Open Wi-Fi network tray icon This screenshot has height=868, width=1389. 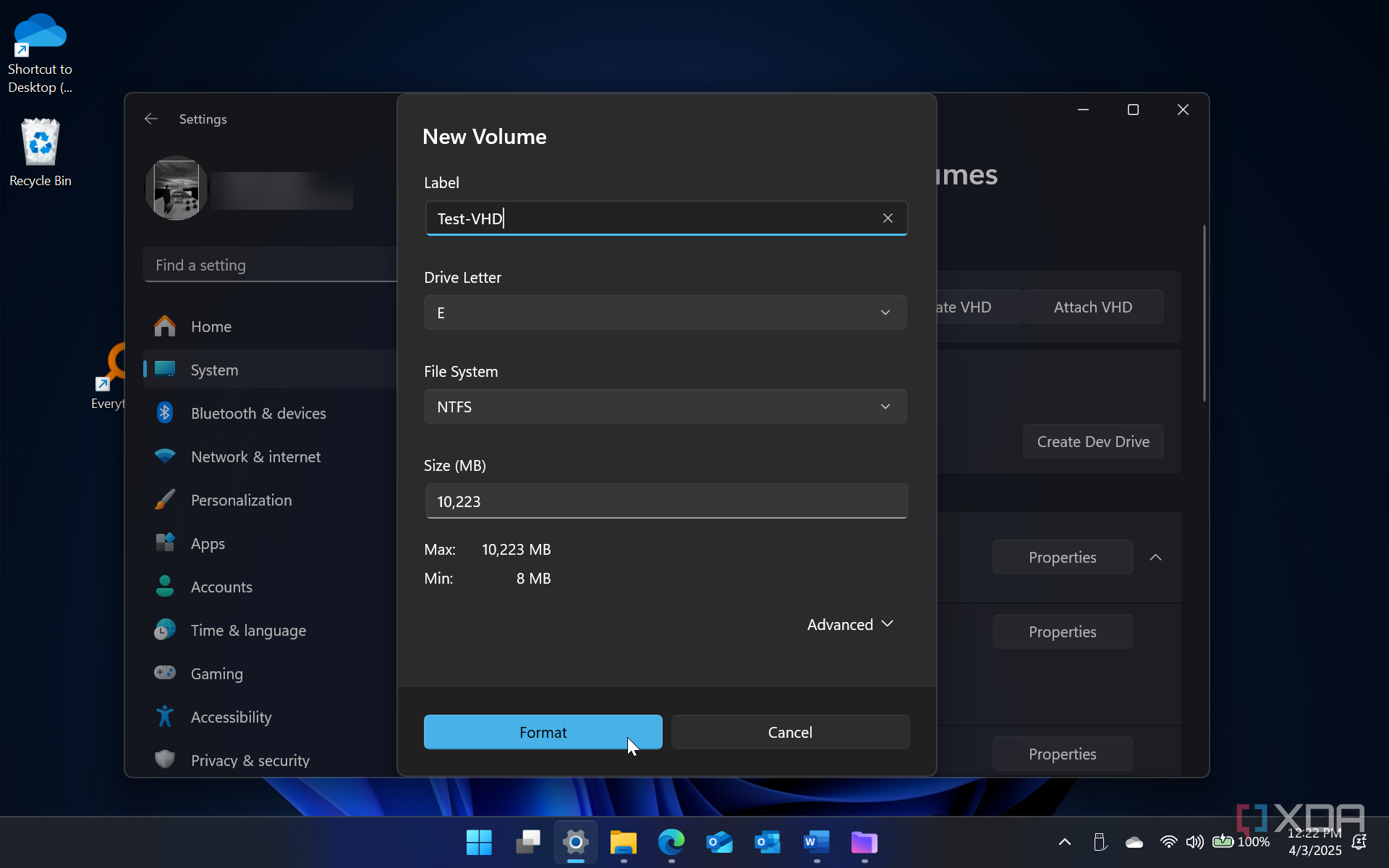pyautogui.click(x=1168, y=842)
